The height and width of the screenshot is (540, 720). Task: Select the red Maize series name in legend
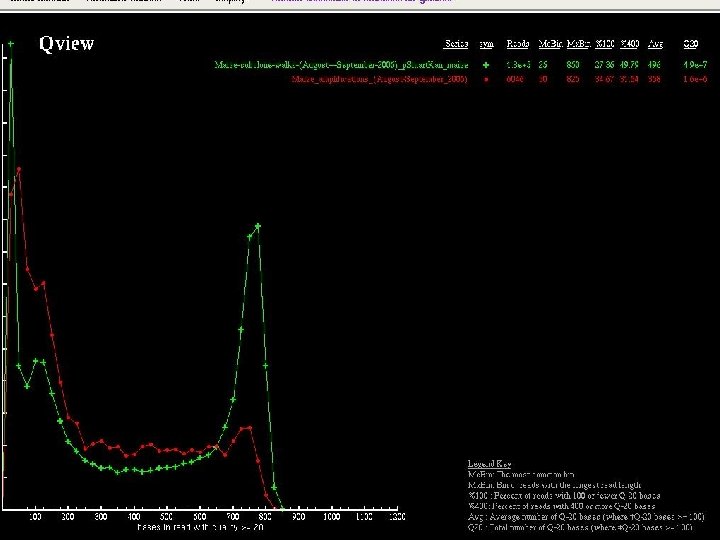[380, 77]
